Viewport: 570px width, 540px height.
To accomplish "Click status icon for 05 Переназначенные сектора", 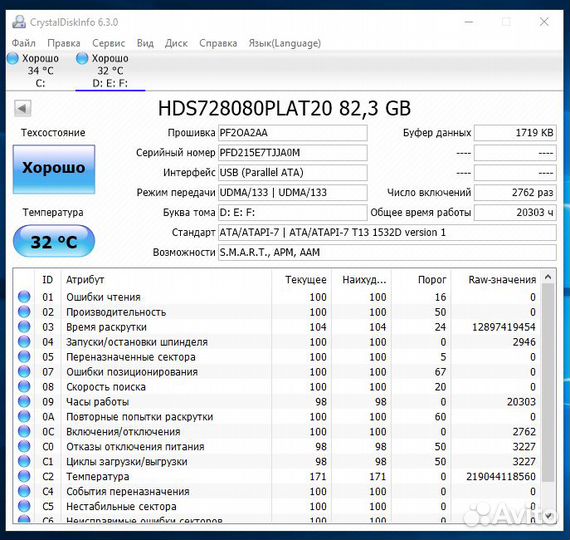I will point(24,356).
